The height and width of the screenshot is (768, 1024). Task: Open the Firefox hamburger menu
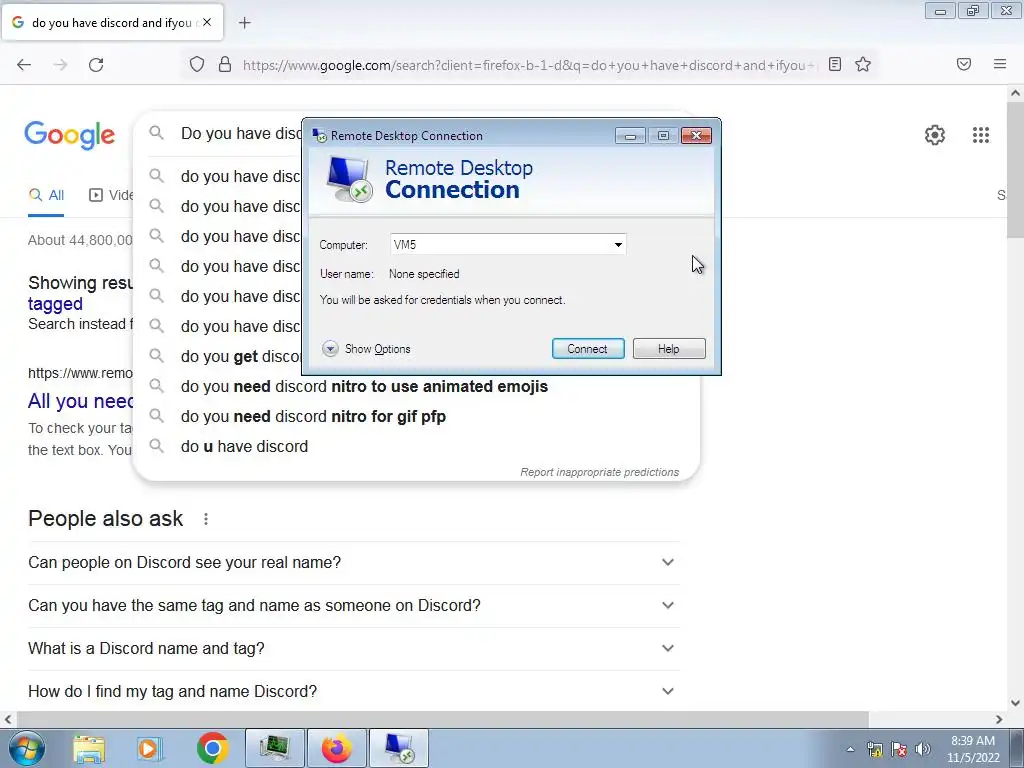[x=1000, y=64]
